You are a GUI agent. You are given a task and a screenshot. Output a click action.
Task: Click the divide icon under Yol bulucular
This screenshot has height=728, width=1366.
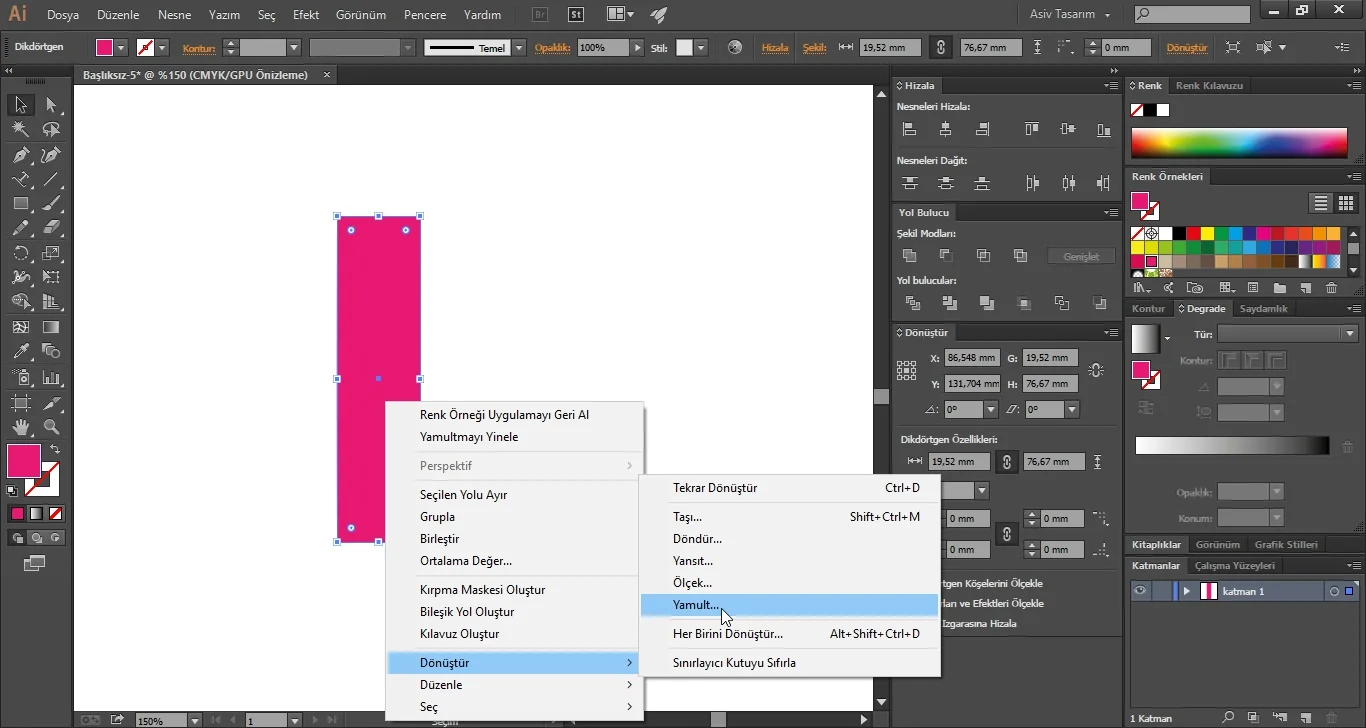click(912, 303)
